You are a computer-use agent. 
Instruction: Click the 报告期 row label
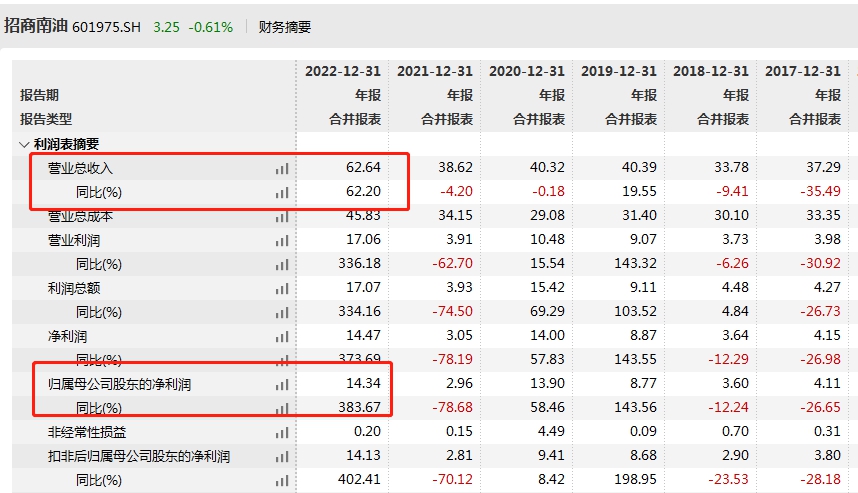point(39,95)
